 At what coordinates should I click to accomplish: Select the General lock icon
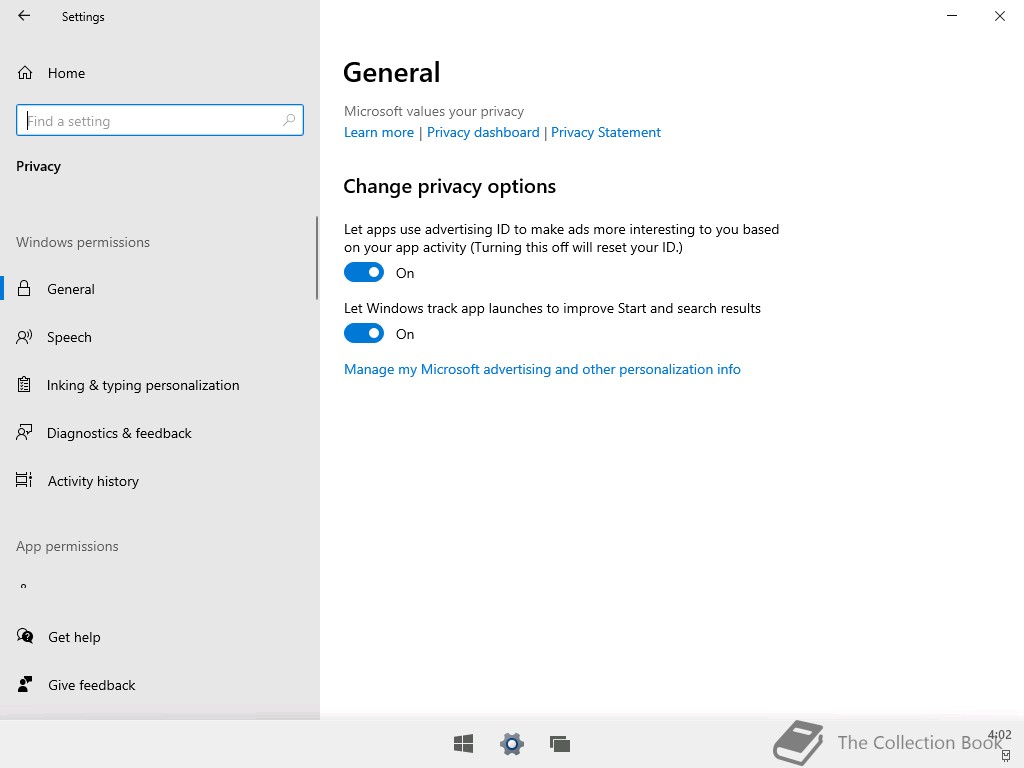(x=24, y=289)
